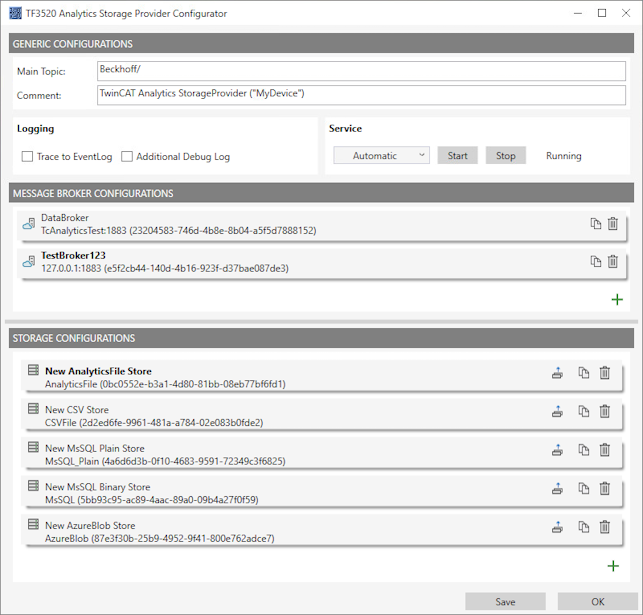Click into the Main Topic field
The image size is (643, 615).
pyautogui.click(x=360, y=70)
